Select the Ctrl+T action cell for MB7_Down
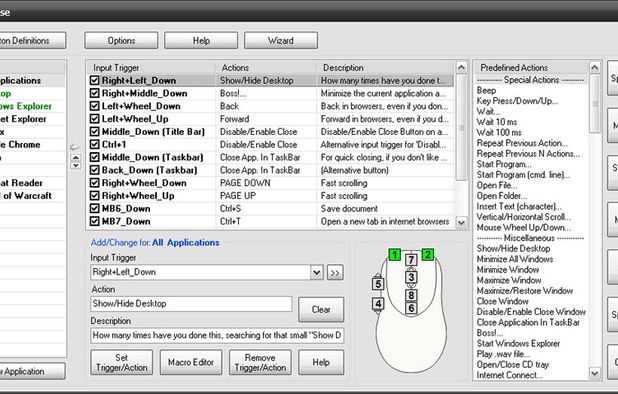This screenshot has height=394, width=618. pyautogui.click(x=266, y=221)
